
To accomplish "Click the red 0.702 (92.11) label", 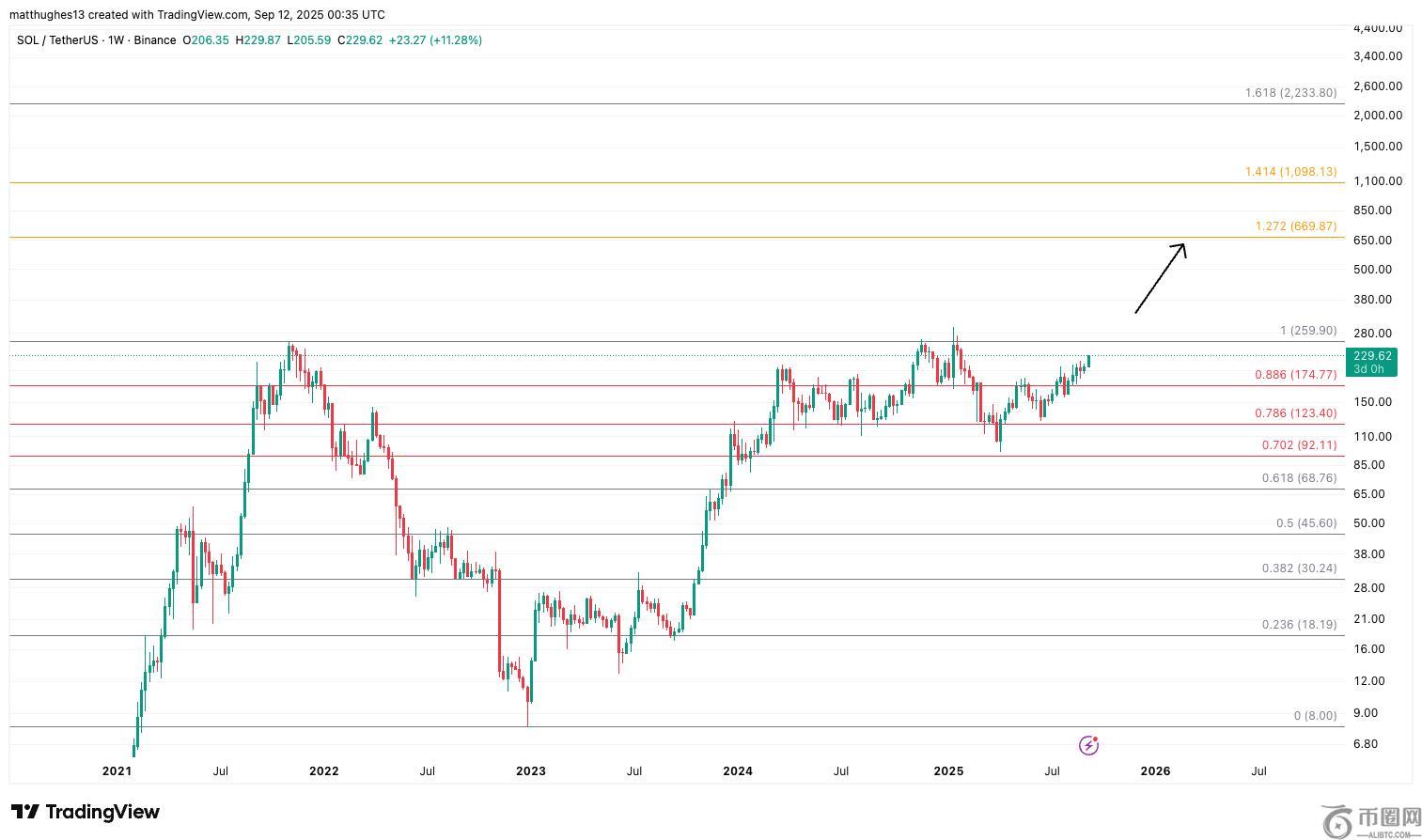I will click(x=1298, y=445).
